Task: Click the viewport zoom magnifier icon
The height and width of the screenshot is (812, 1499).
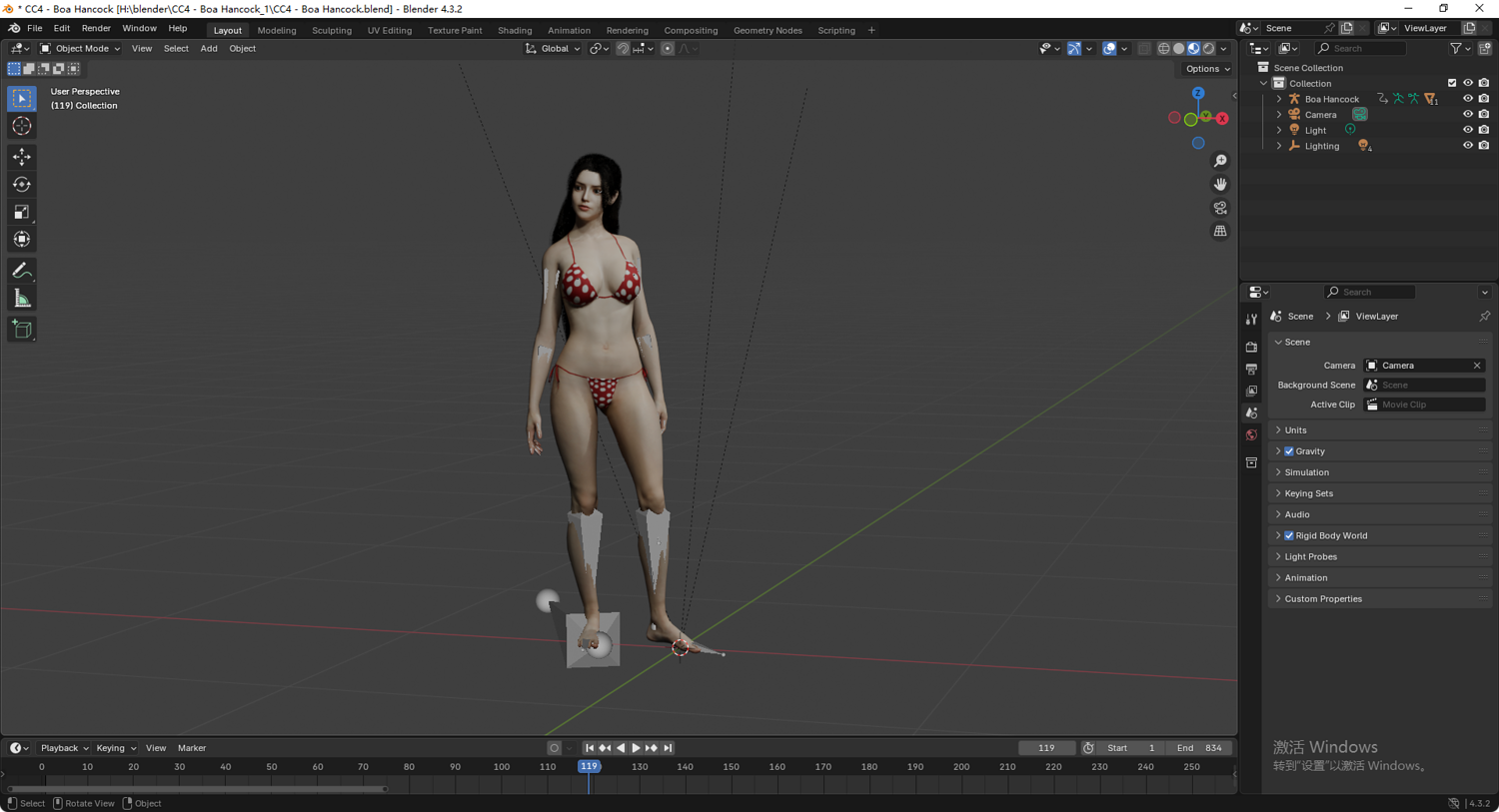Action: (1220, 161)
